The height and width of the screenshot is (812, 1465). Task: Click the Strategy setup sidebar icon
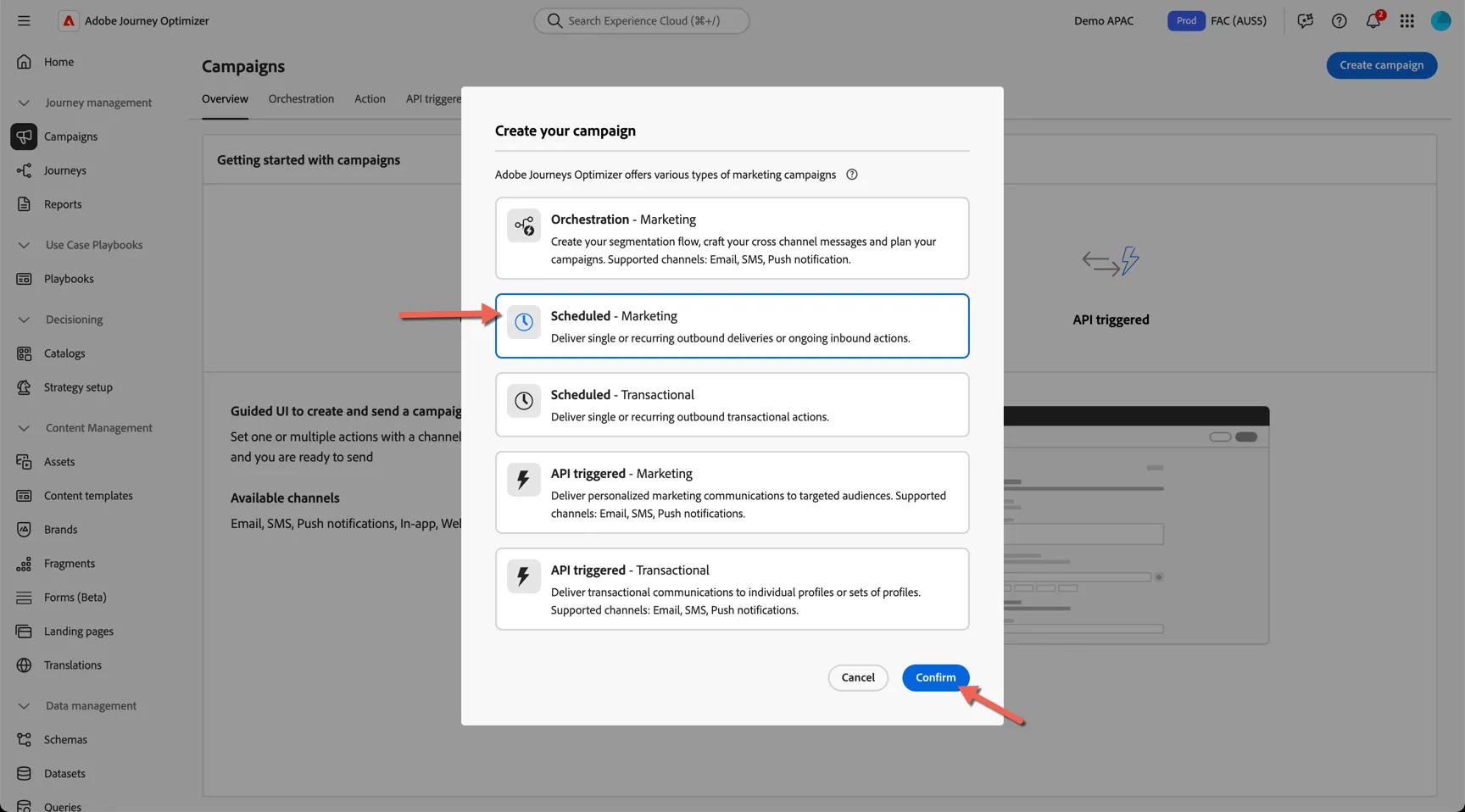click(x=24, y=387)
